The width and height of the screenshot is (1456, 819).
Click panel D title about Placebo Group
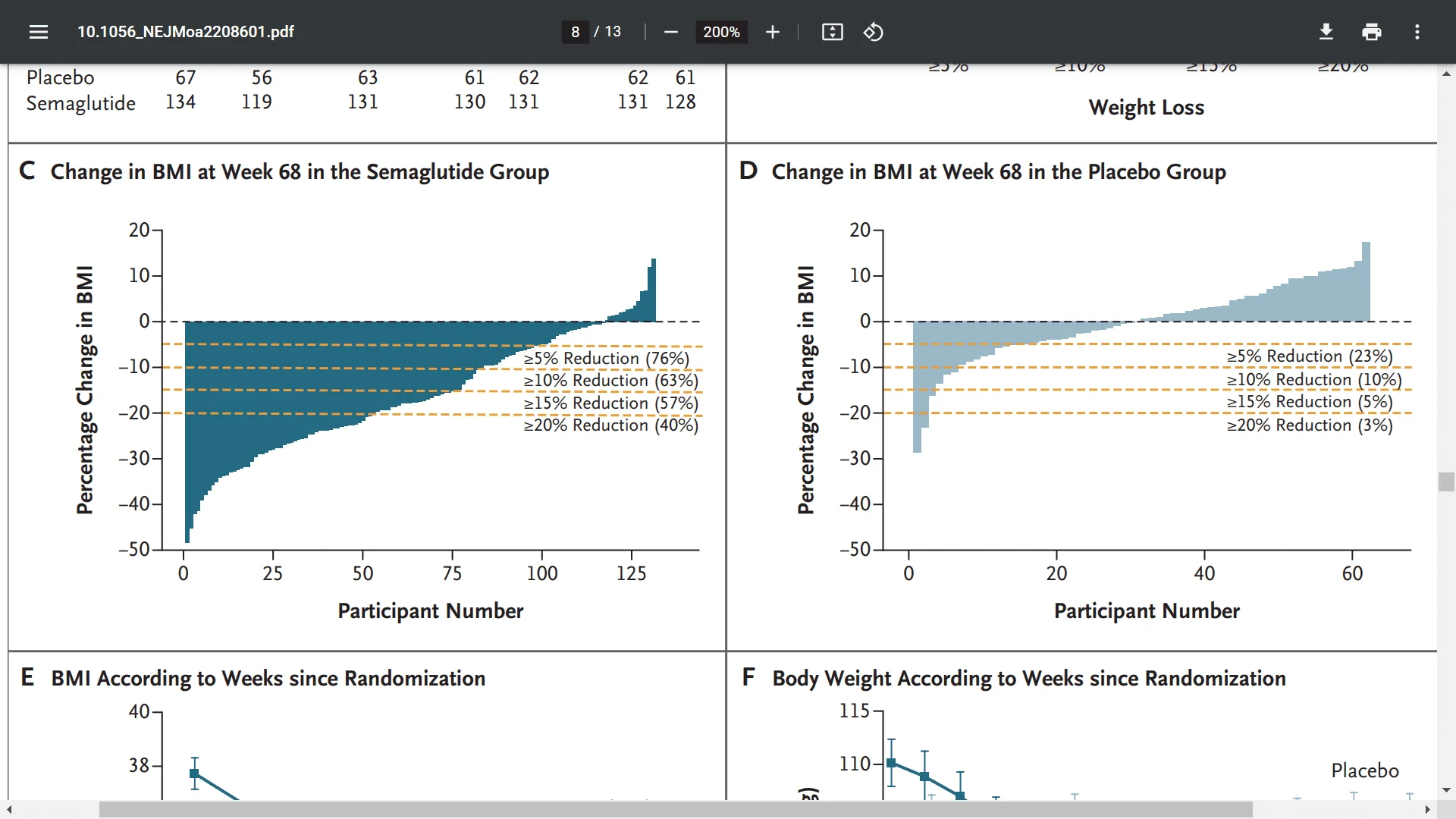pyautogui.click(x=998, y=172)
